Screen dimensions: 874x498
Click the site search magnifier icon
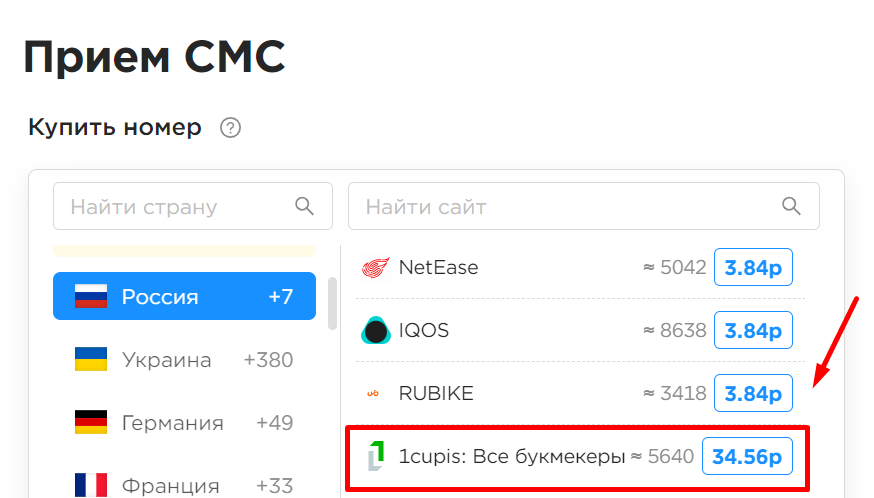[791, 206]
